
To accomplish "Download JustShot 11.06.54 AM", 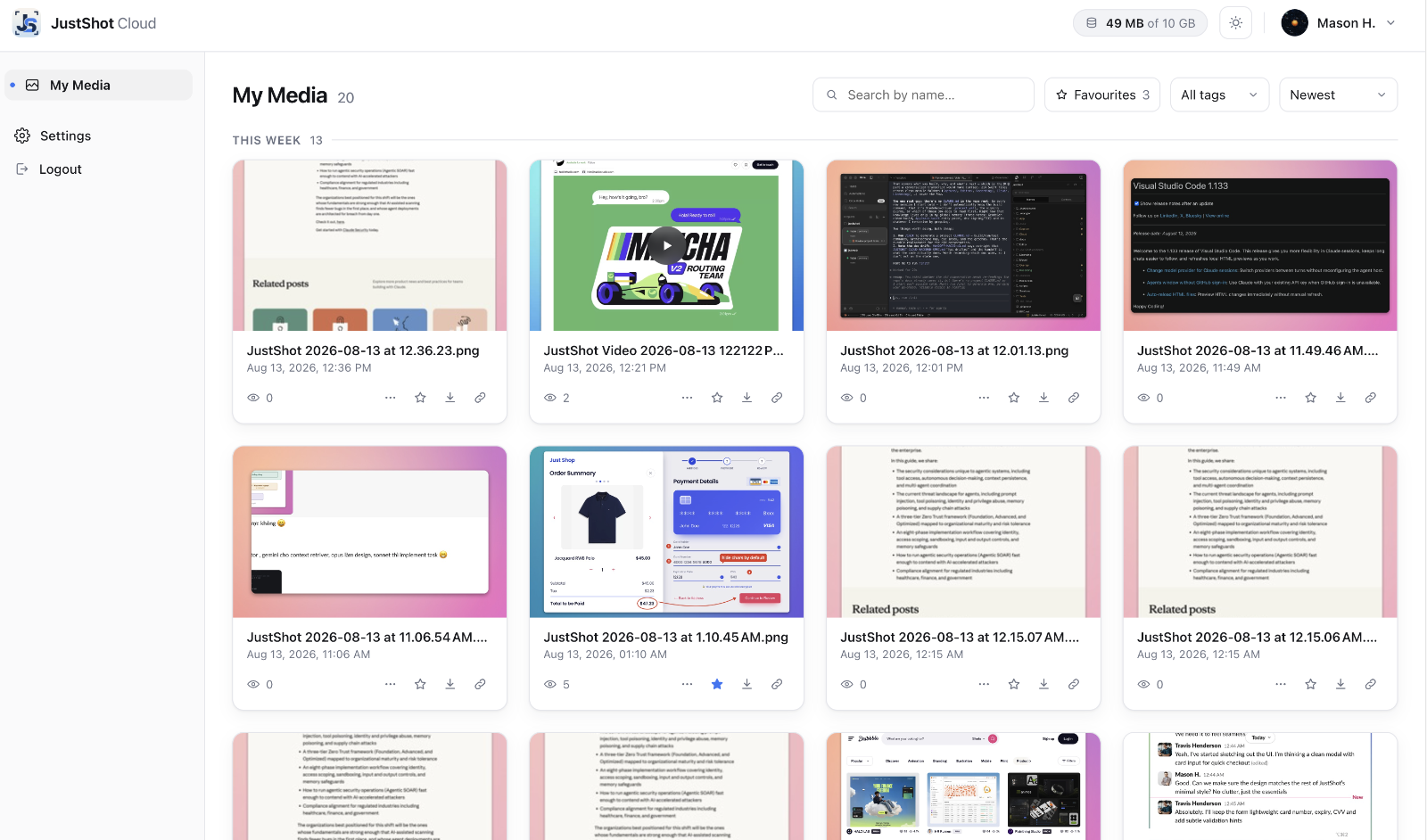I will pos(450,684).
